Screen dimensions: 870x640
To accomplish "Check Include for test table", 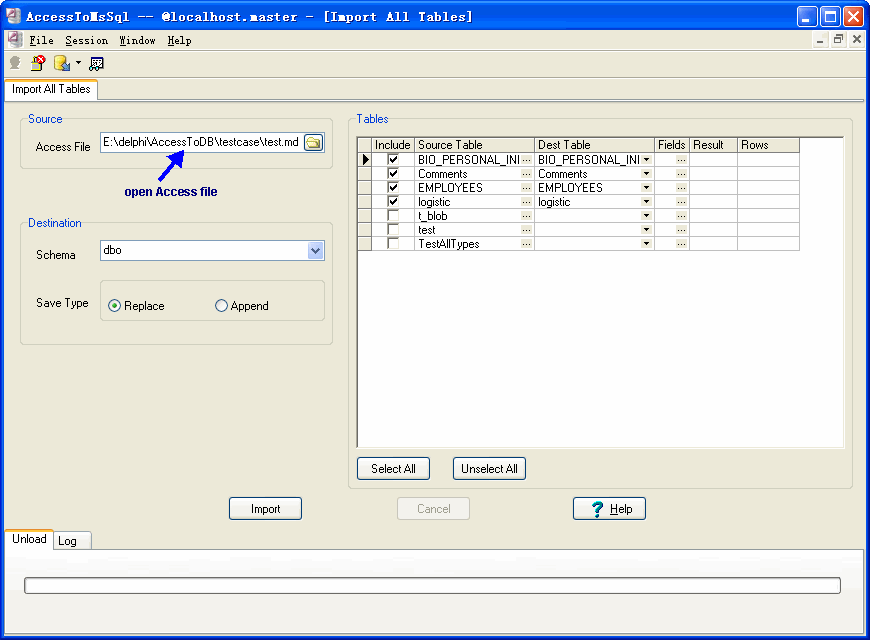I will (x=393, y=229).
